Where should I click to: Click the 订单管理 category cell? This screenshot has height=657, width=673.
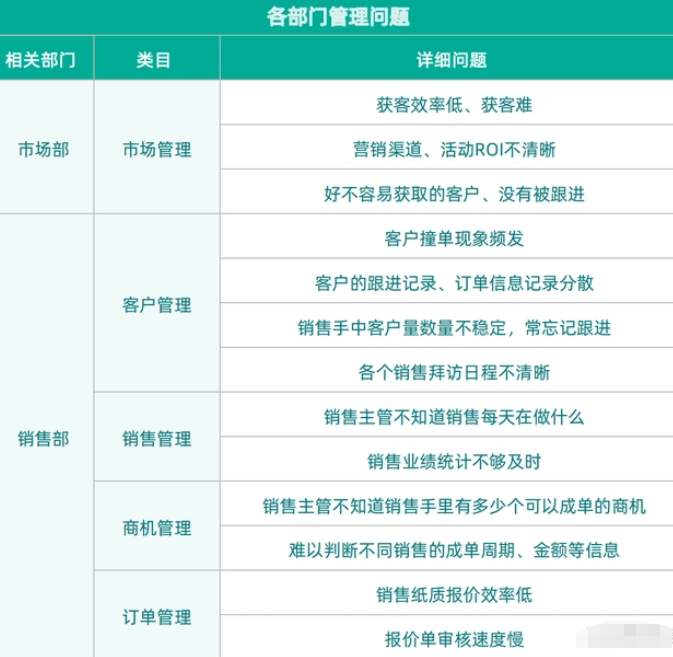156,616
